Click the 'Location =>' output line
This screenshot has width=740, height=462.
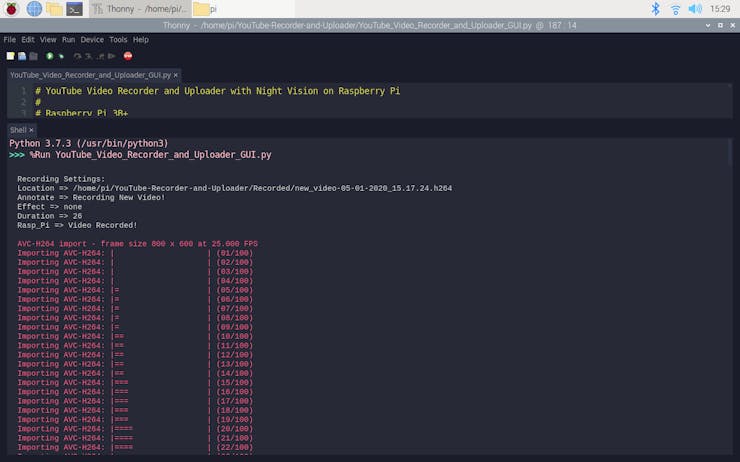(x=235, y=188)
